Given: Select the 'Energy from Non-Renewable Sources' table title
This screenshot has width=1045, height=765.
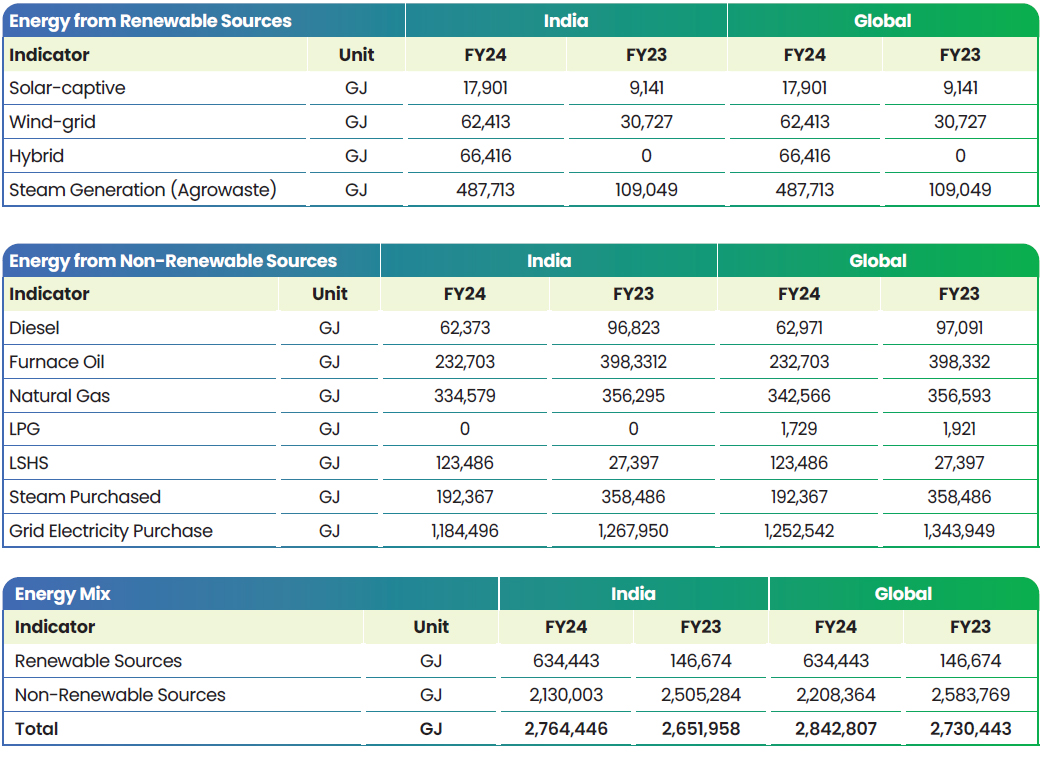Looking at the screenshot, I should (173, 261).
